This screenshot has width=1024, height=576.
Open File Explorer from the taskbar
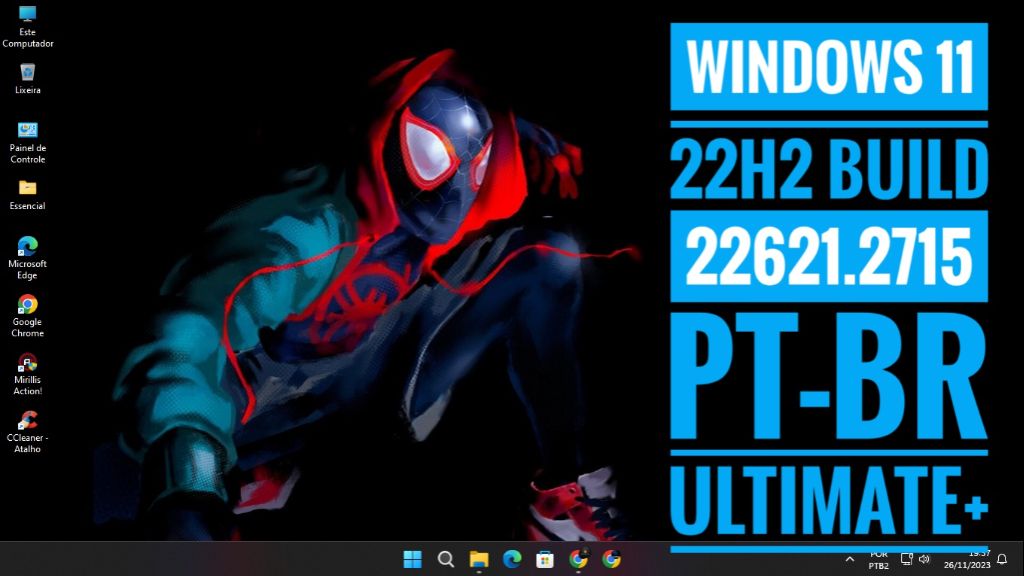click(479, 560)
